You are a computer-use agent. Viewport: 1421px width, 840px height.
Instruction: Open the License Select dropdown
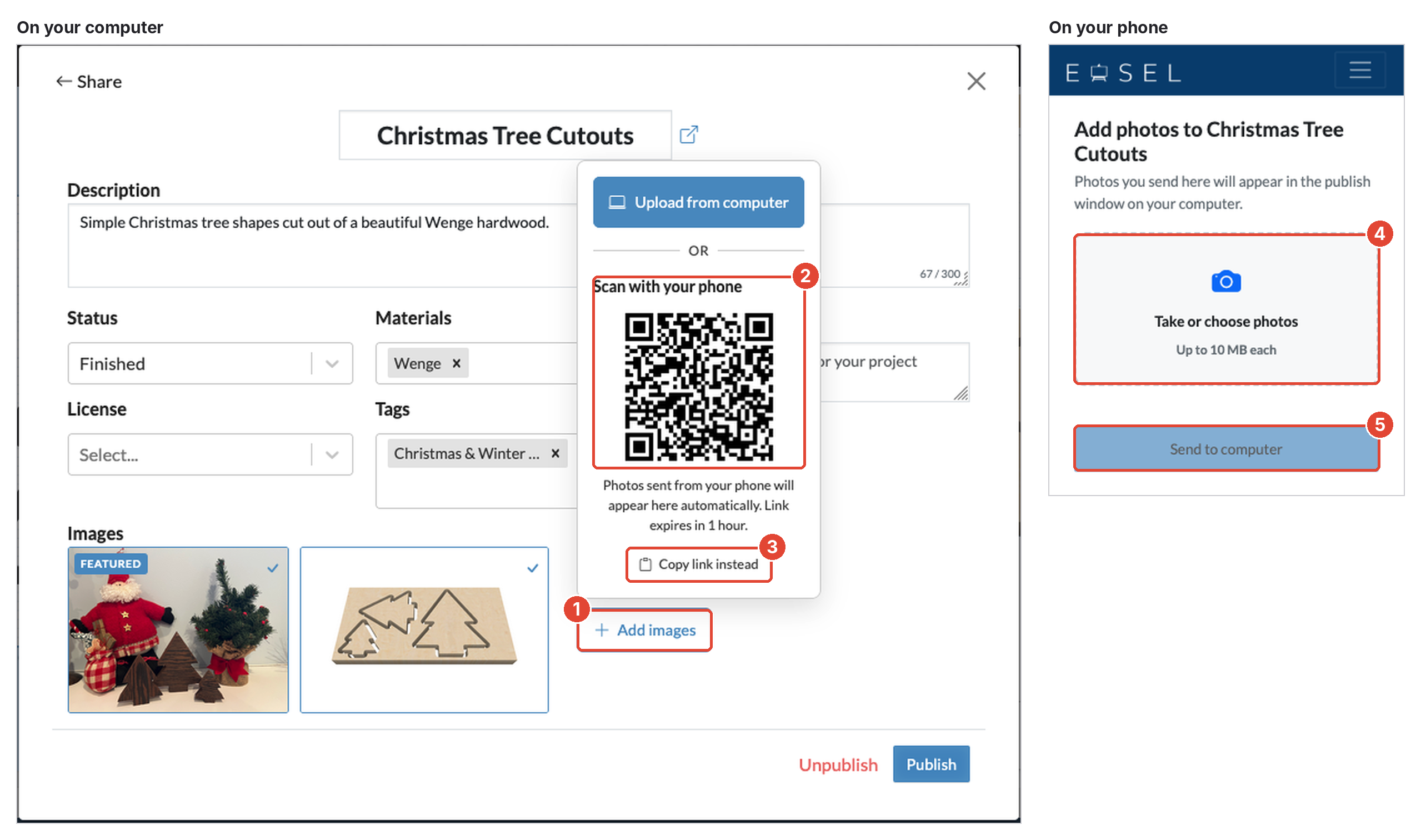pyautogui.click(x=210, y=454)
